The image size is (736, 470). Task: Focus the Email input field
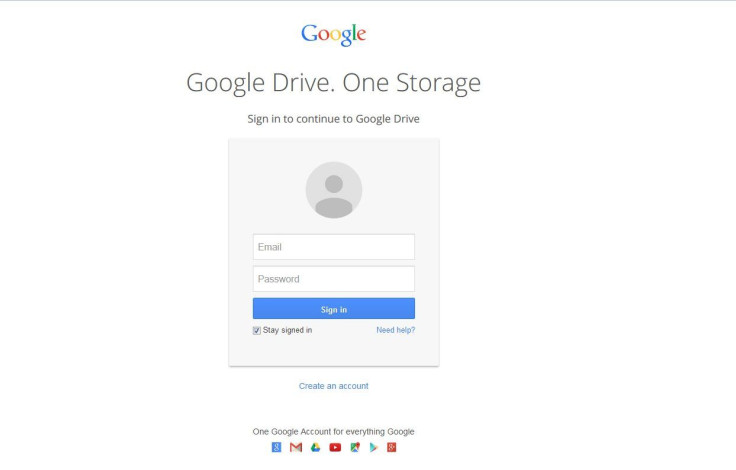(334, 247)
